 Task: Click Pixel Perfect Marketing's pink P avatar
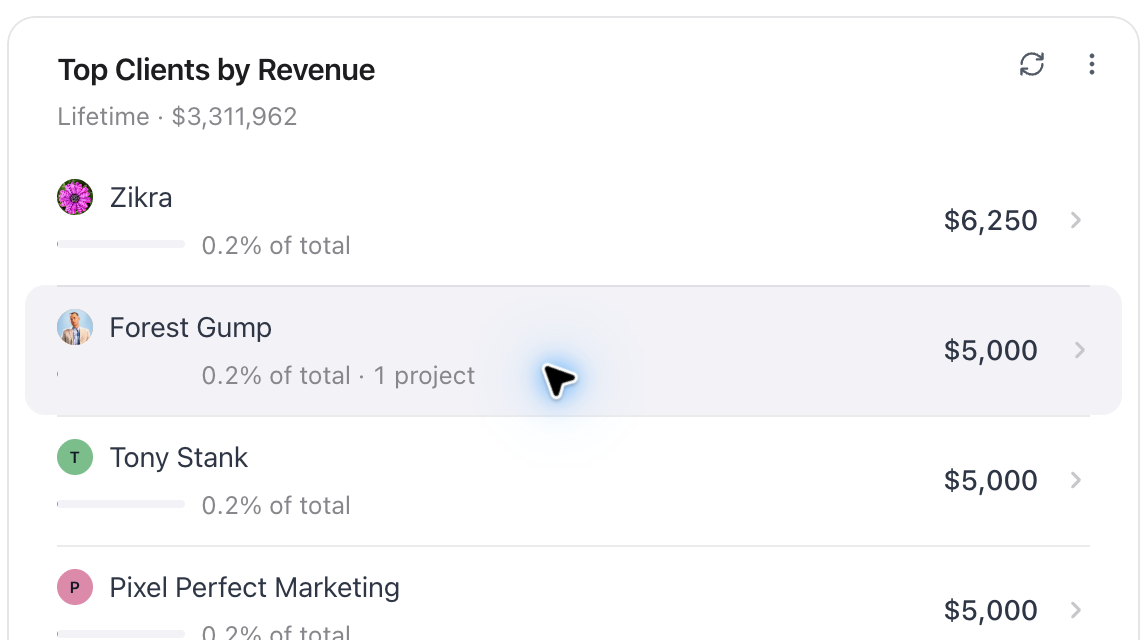pos(75,587)
